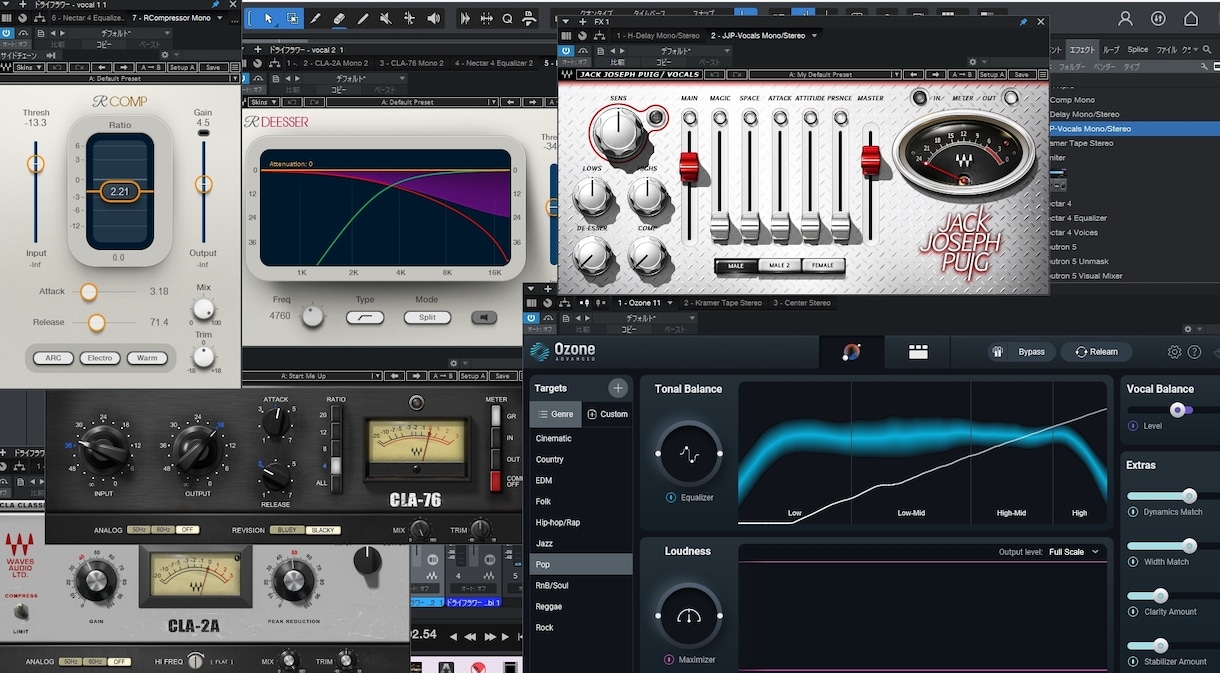Open Ozone Assistant view icon
Viewport: 1220px width, 673px height.
(851, 352)
